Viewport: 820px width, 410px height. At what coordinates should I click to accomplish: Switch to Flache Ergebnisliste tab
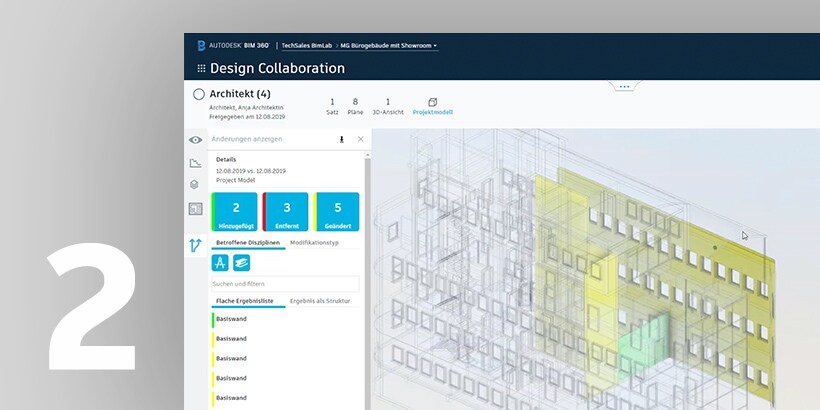click(x=245, y=301)
